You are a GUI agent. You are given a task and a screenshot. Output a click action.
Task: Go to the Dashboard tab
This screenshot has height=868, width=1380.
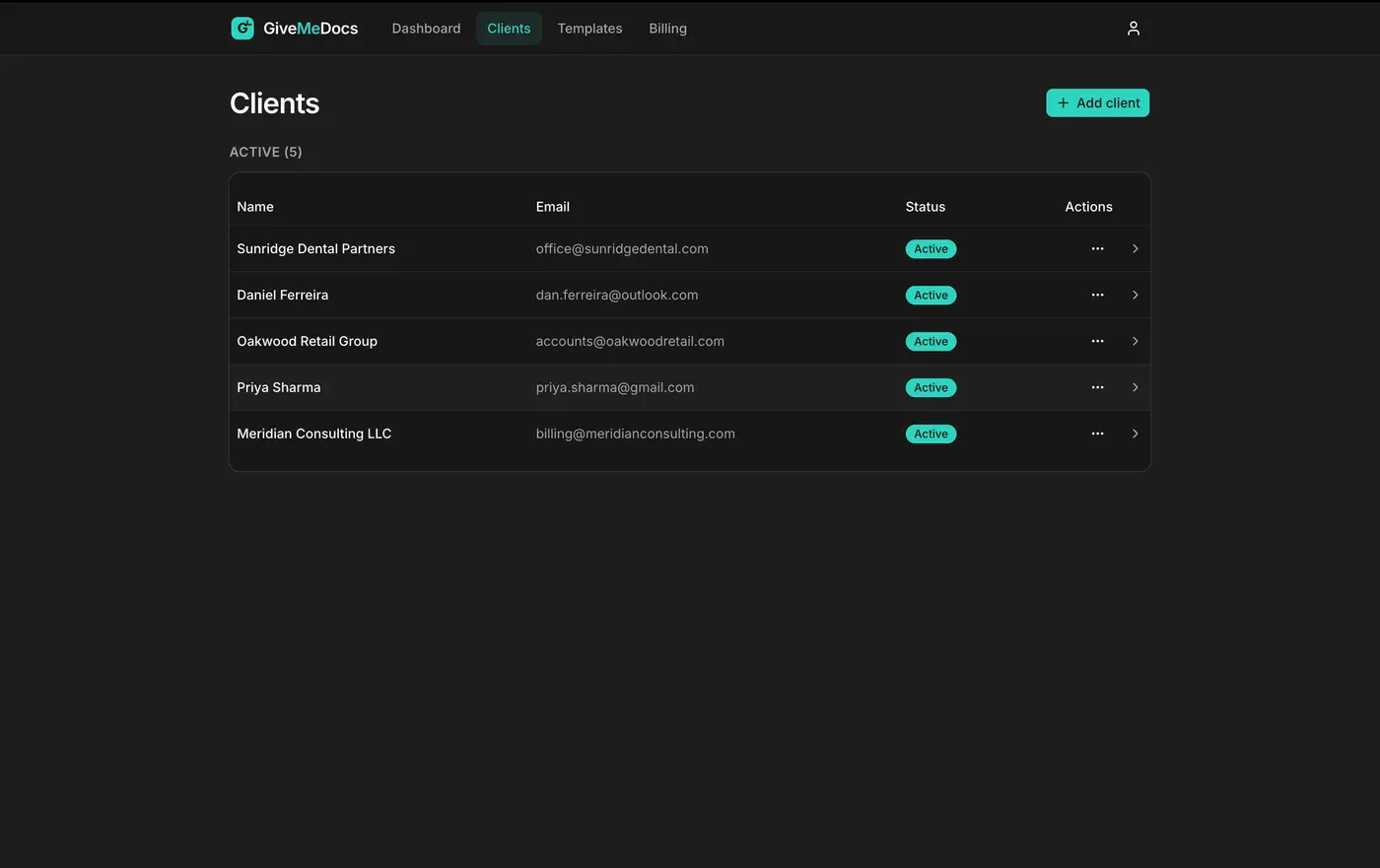[426, 29]
